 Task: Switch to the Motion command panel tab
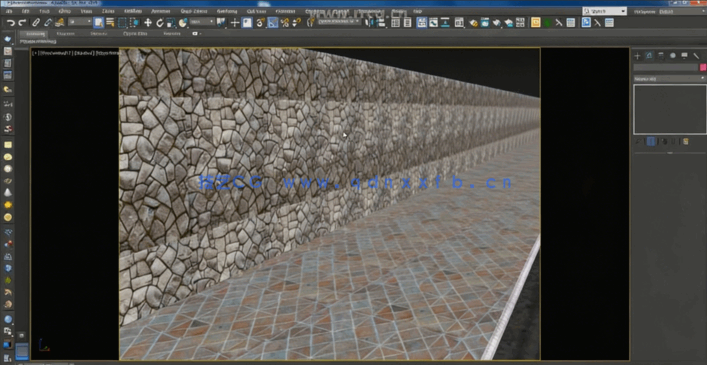coord(673,56)
